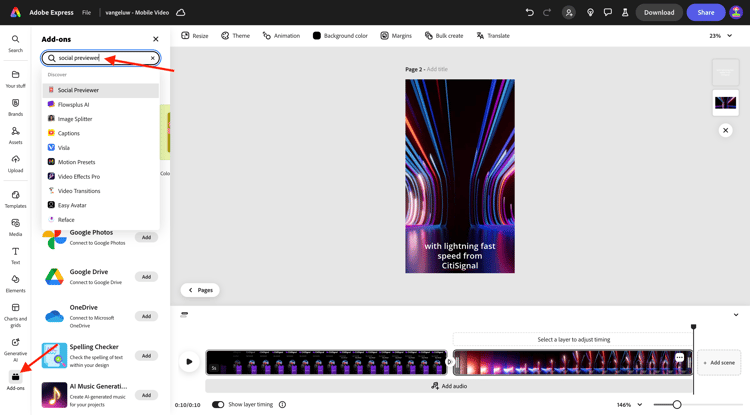Select Easy Avatar suggestion
This screenshot has width=750, height=415.
[x=100, y=205]
